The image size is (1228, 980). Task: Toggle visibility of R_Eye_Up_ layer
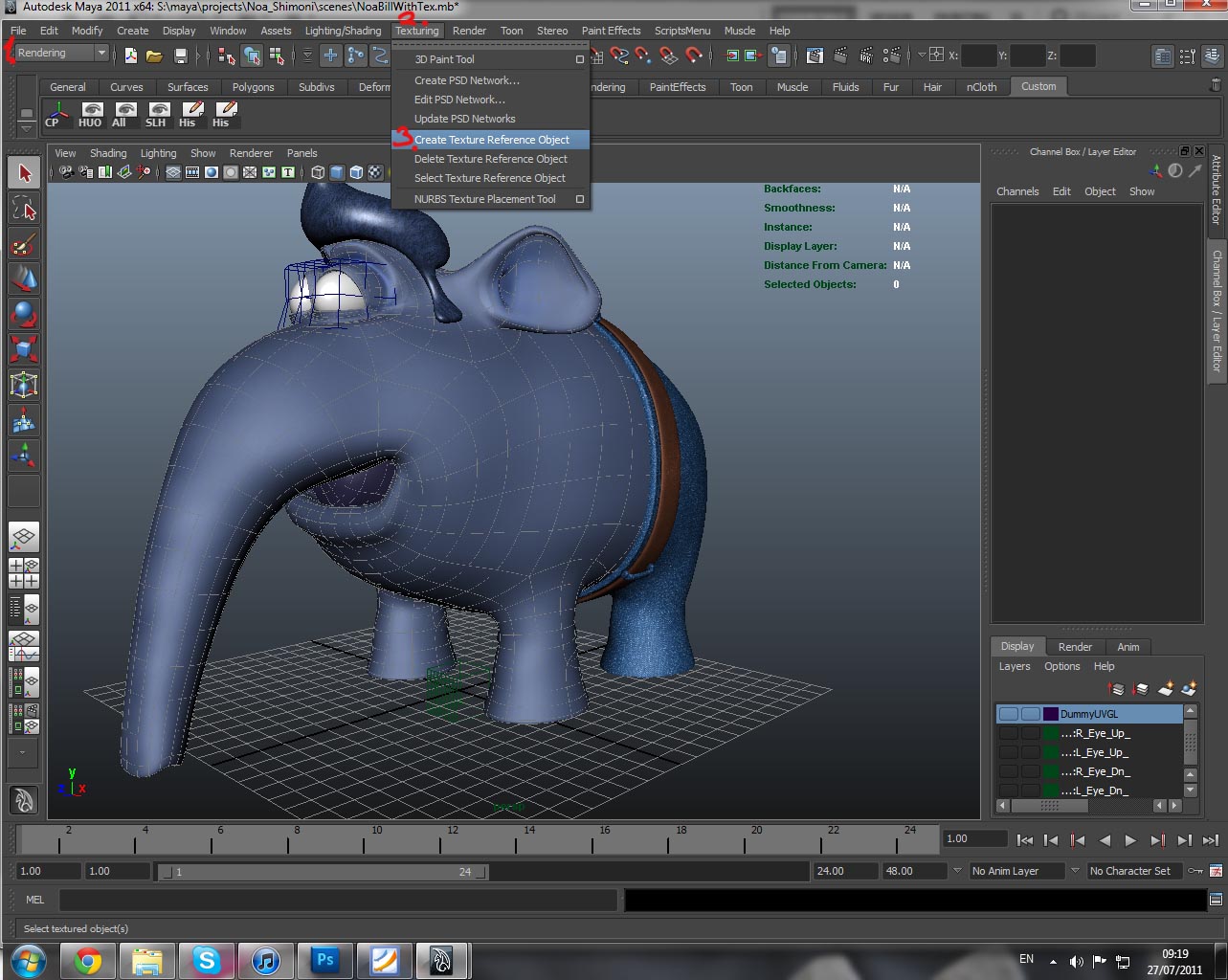click(1008, 733)
